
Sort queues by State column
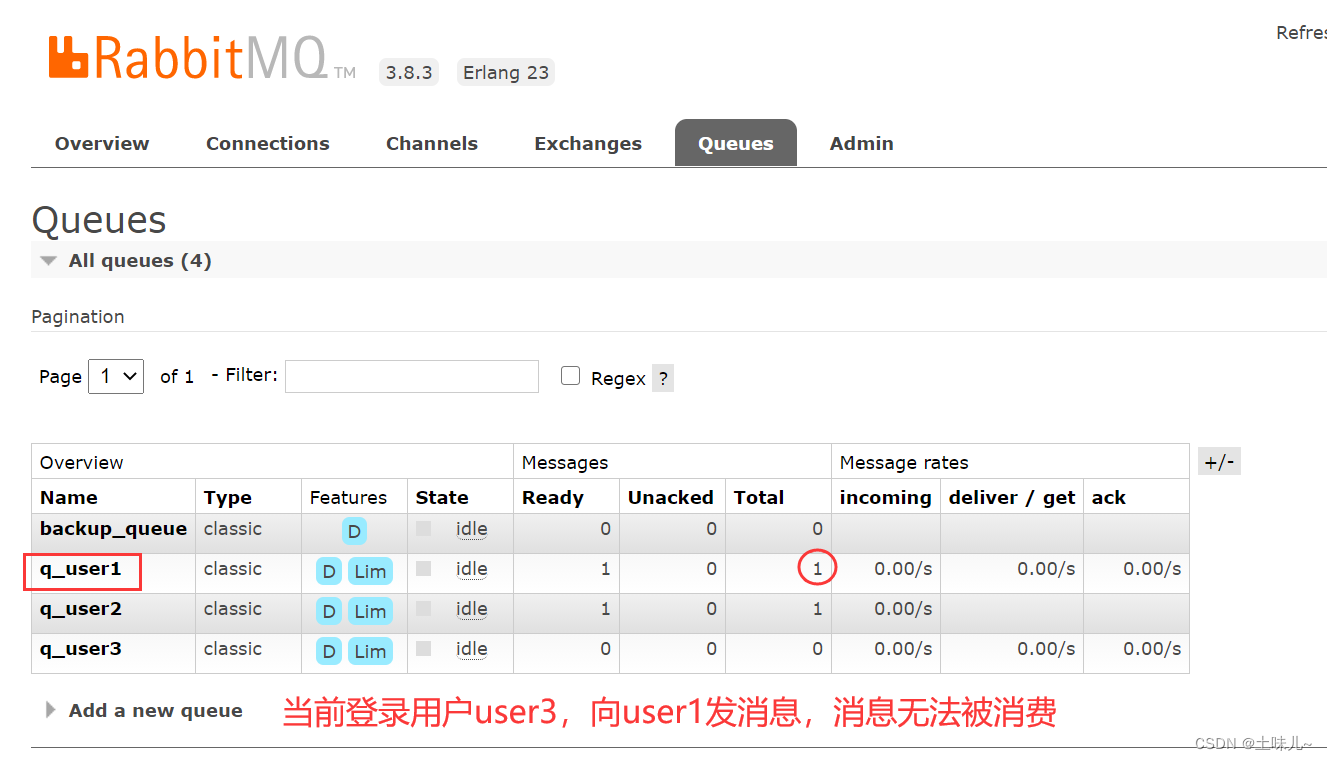(x=442, y=497)
